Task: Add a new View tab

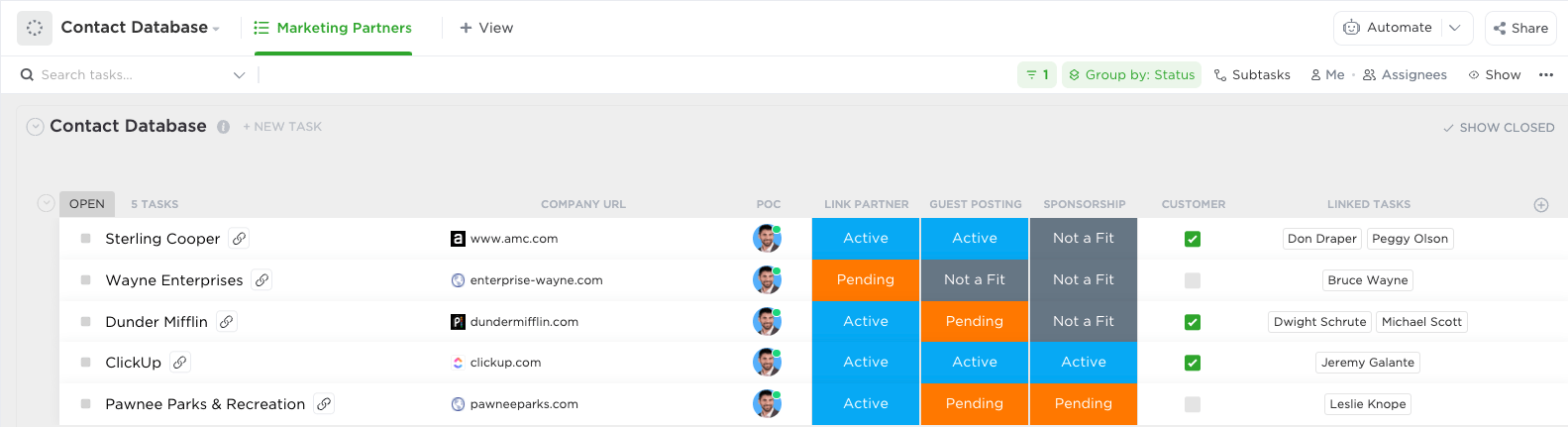Action: pos(486,28)
